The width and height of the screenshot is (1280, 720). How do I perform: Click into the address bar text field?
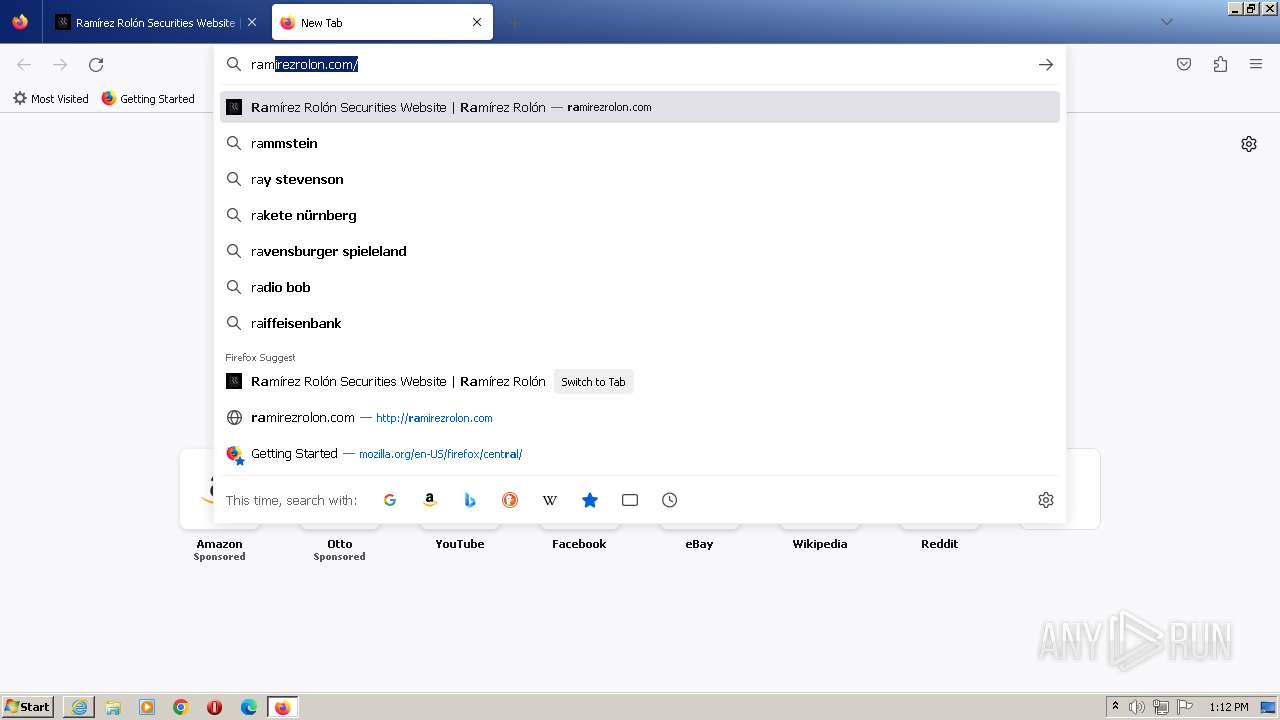click(640, 65)
